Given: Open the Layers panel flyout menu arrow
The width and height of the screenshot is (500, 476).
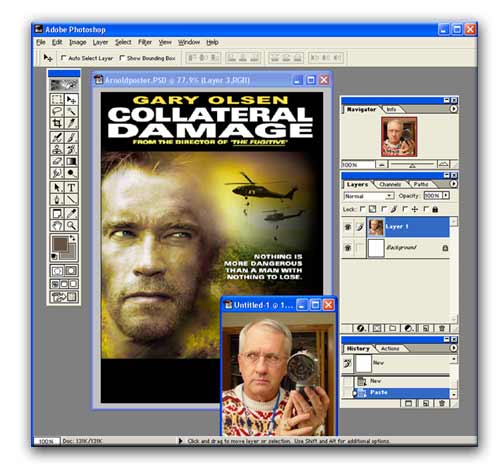Looking at the screenshot, I should tap(453, 184).
